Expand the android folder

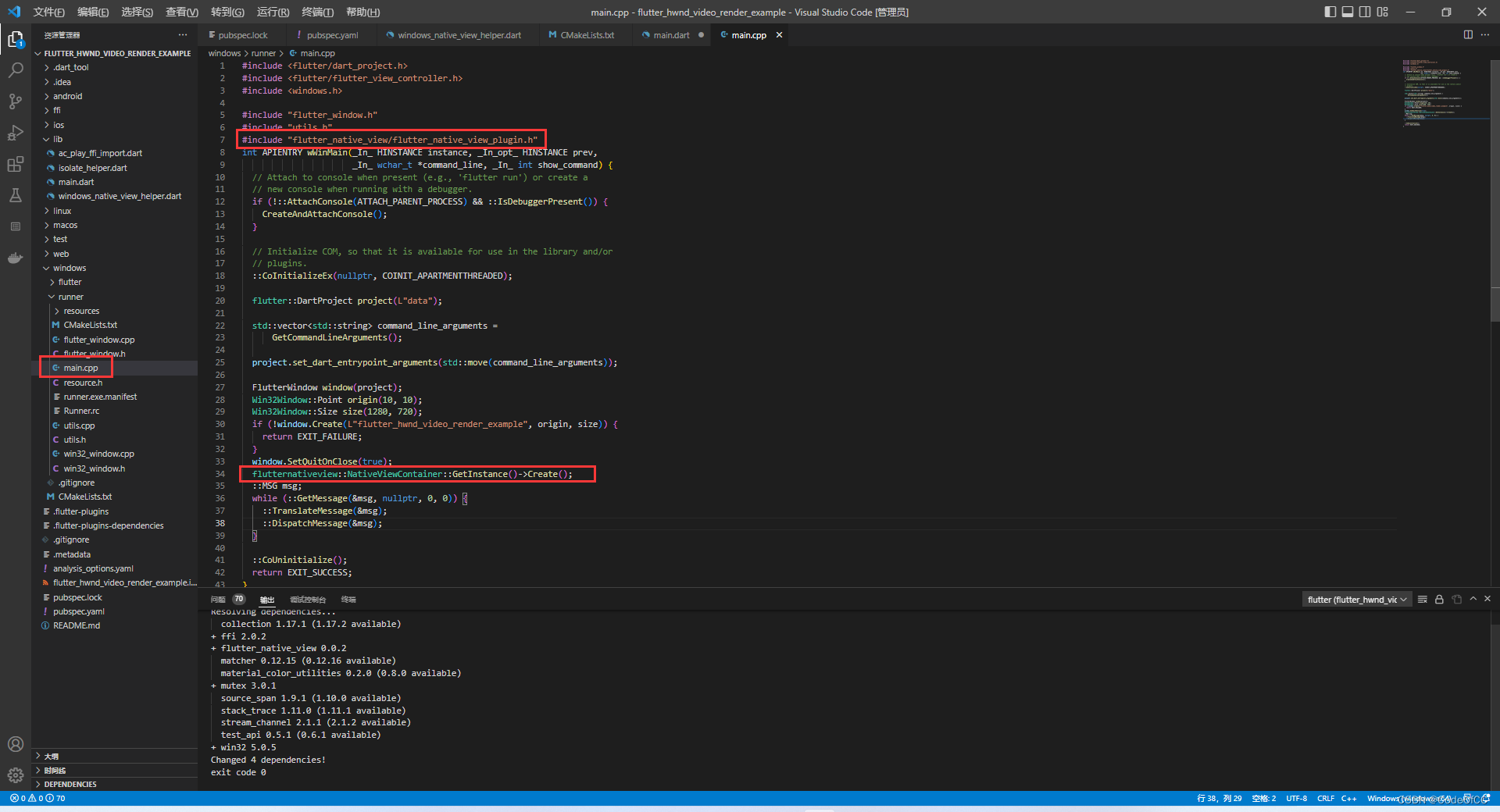coord(67,96)
